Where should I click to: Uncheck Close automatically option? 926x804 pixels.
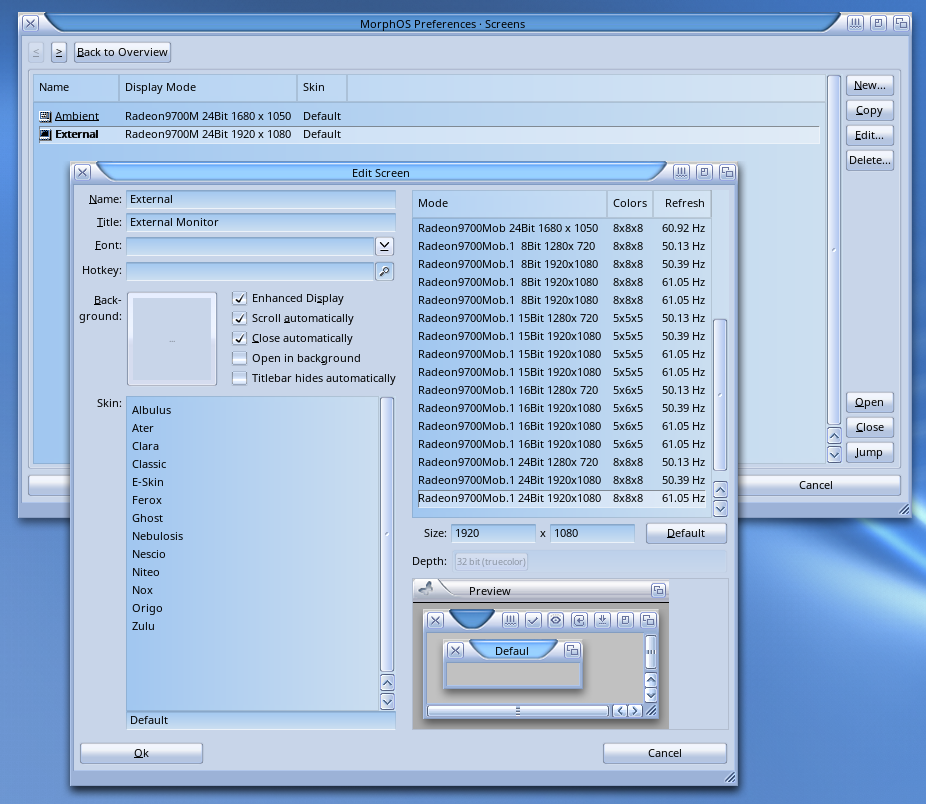(x=239, y=338)
